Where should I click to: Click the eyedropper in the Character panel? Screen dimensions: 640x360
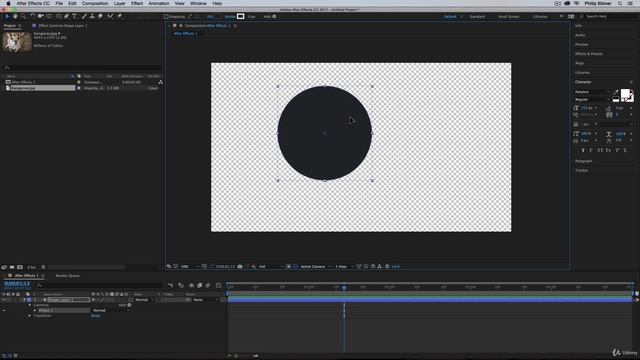point(616,92)
